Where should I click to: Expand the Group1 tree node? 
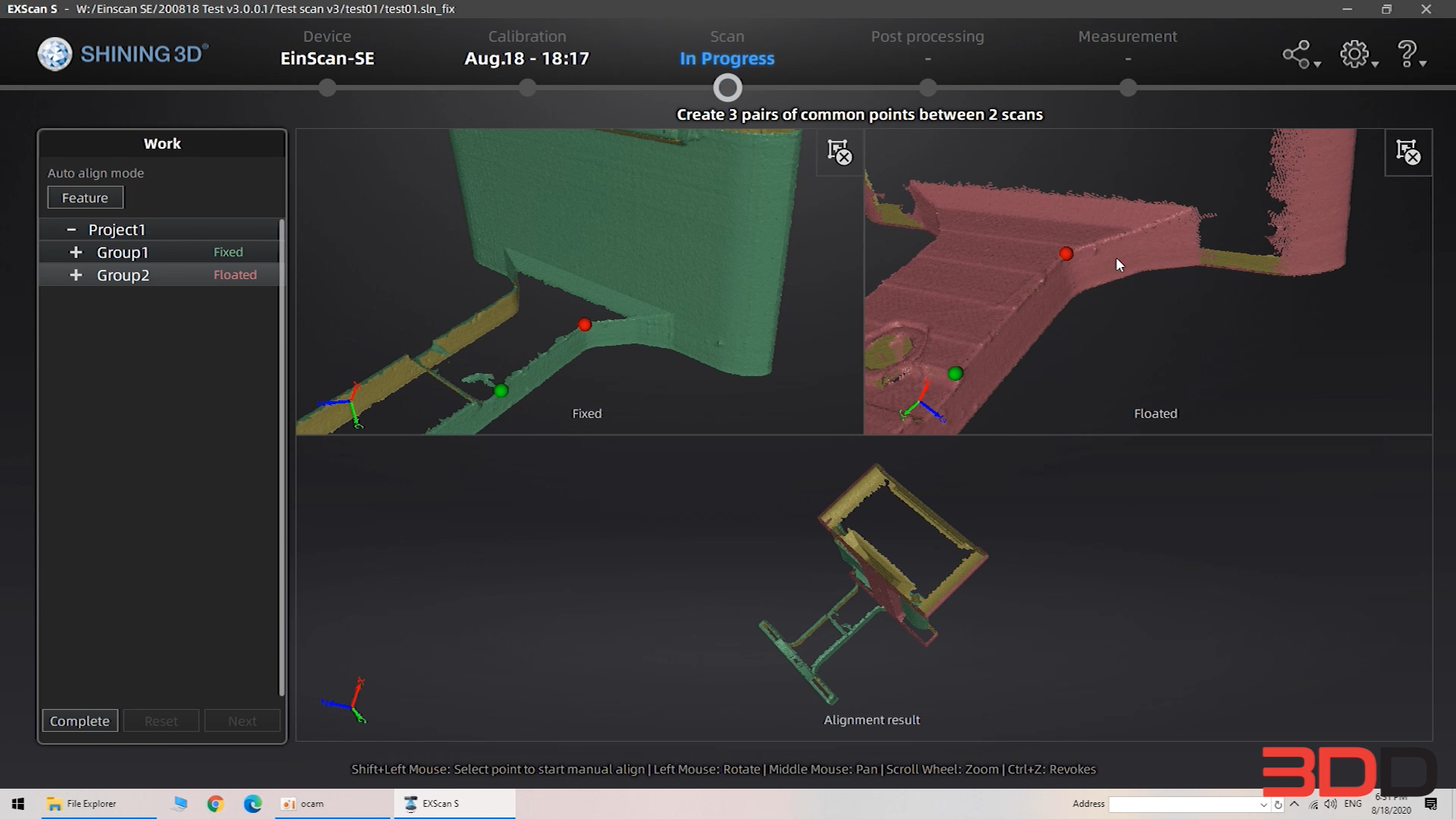tap(76, 253)
